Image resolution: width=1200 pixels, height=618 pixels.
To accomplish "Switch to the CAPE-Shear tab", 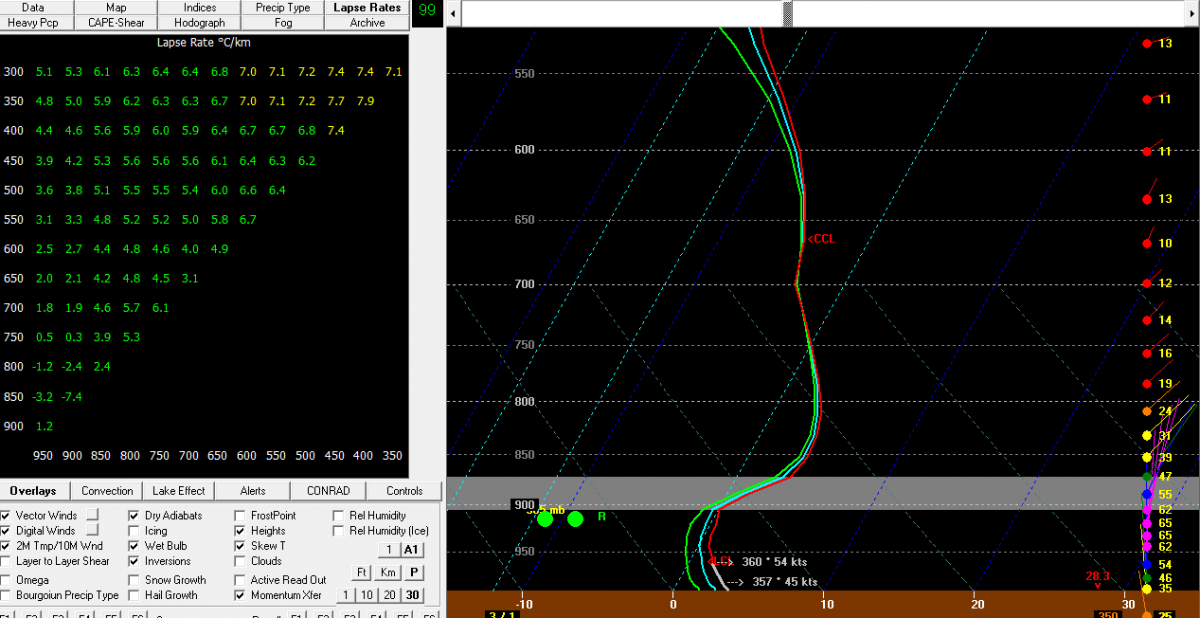I will click(116, 22).
